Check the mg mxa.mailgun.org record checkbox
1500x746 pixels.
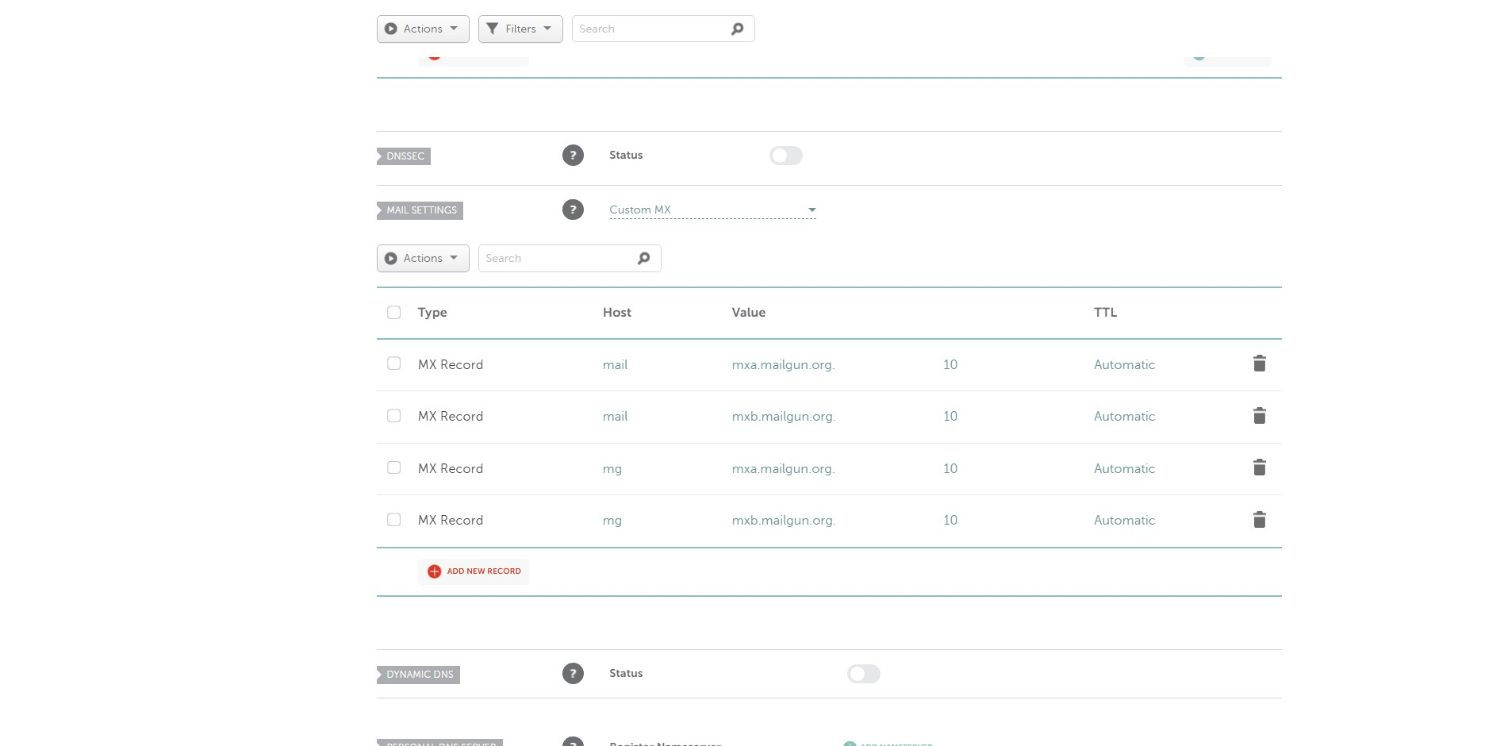394,468
